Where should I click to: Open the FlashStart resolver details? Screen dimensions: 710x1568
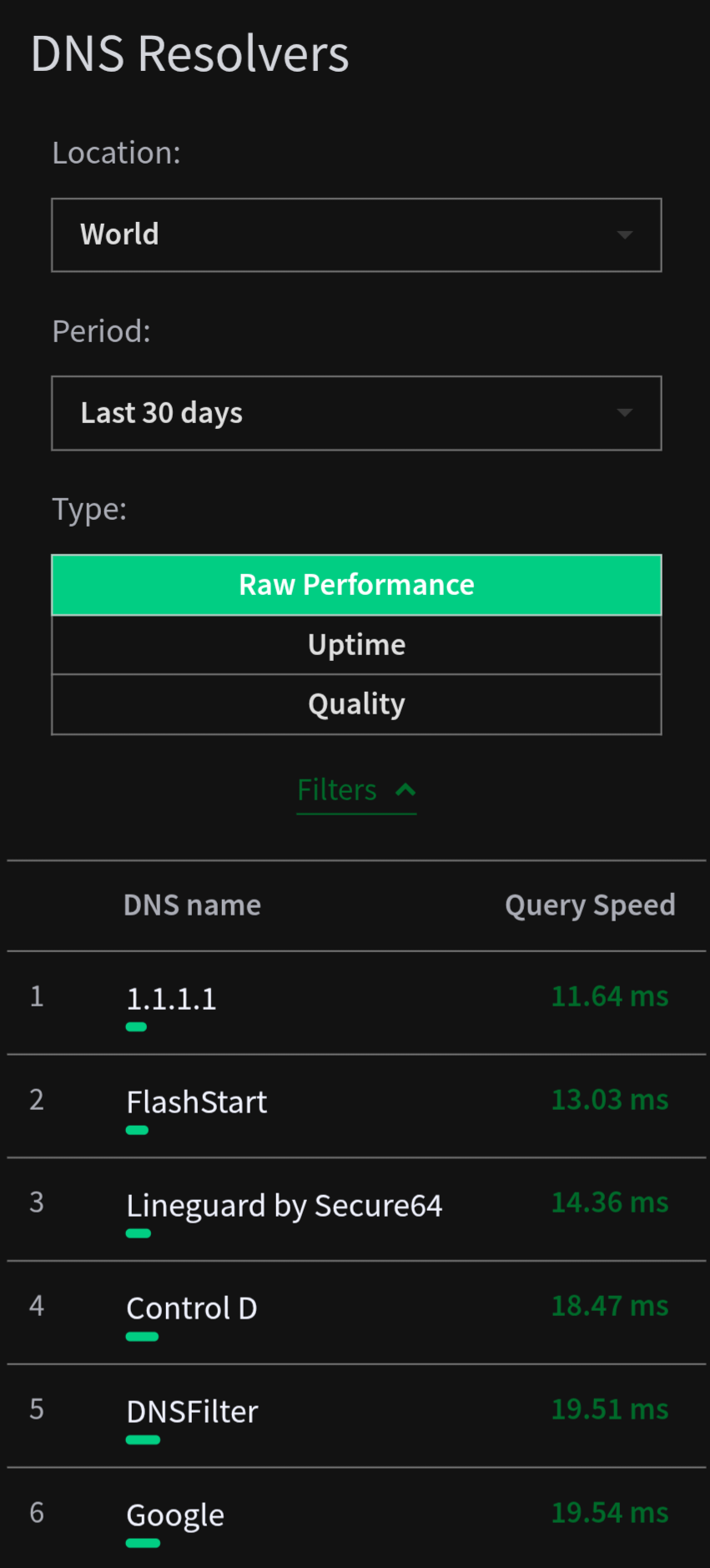click(197, 1102)
